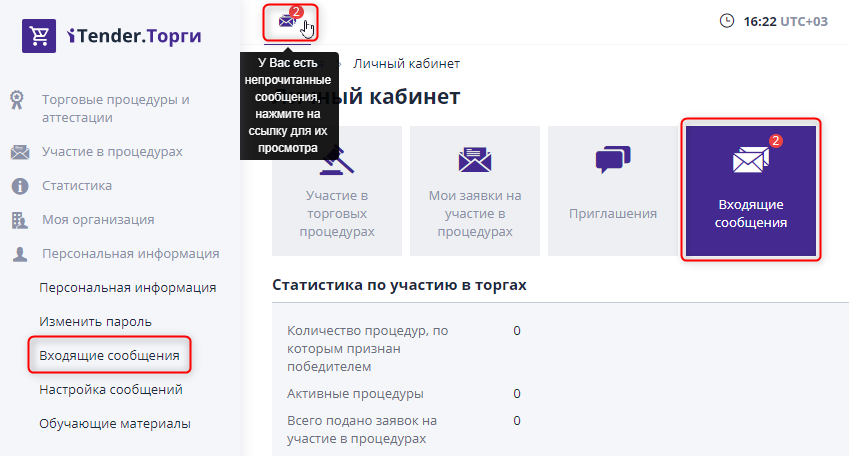Screen dimensions: 849x456
Task: Click the Личный кабинет breadcrumb
Action: pos(406,64)
